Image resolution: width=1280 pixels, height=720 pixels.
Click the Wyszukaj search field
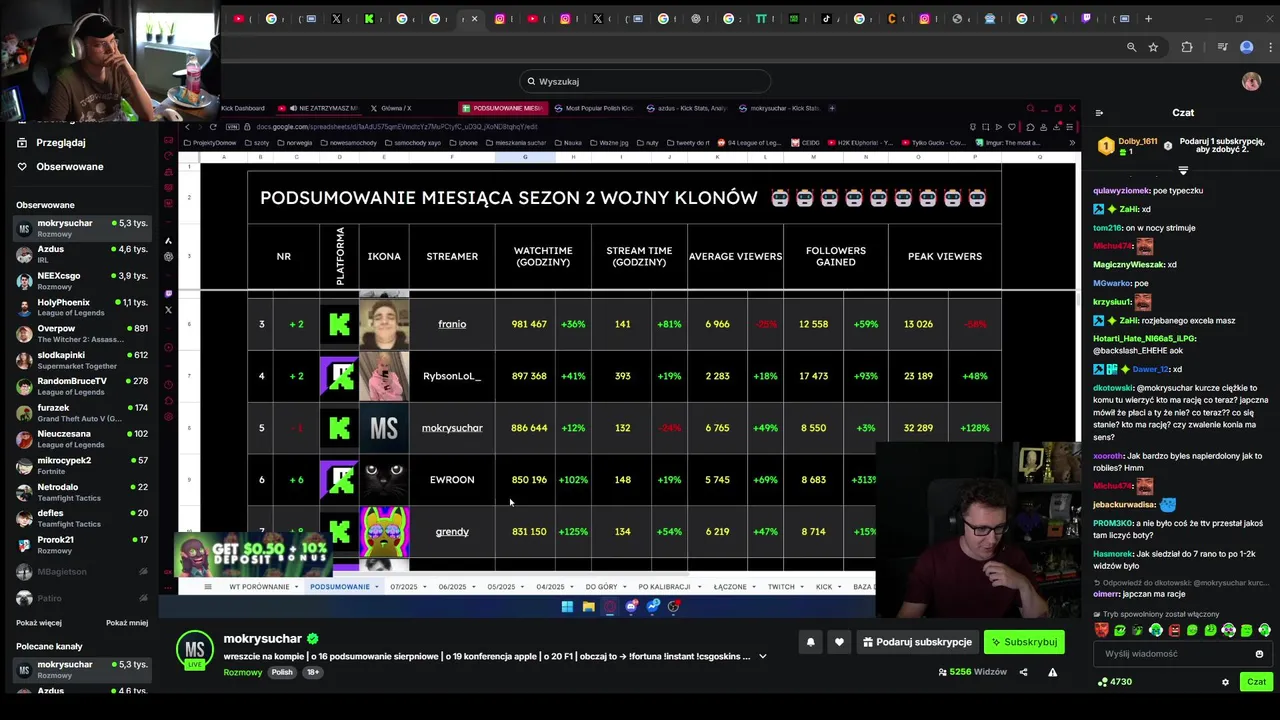point(645,81)
